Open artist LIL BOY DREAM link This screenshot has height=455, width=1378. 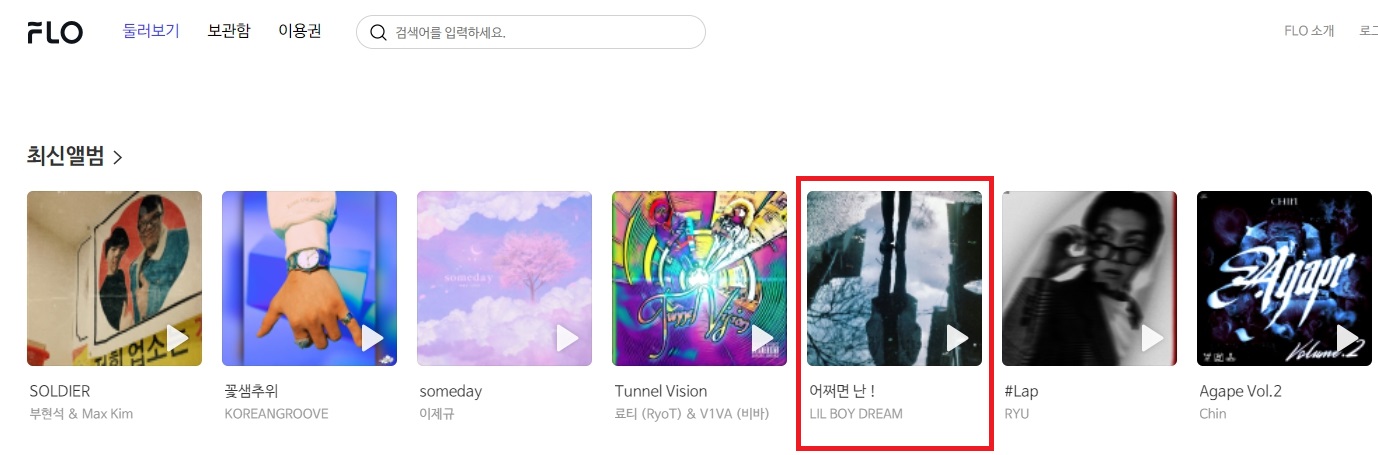pyautogui.click(x=856, y=414)
